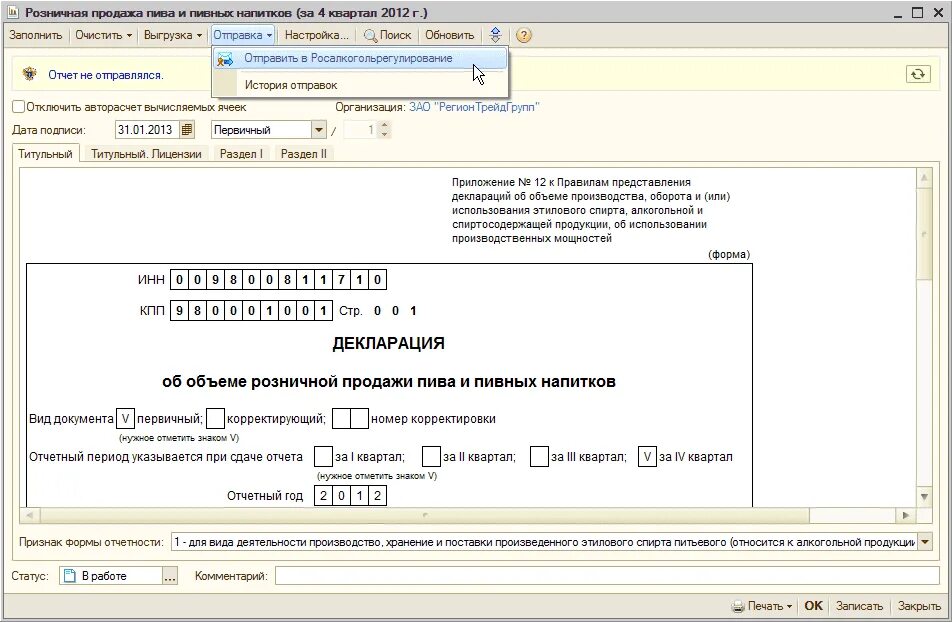
Task: Click the OK button
Action: click(813, 606)
